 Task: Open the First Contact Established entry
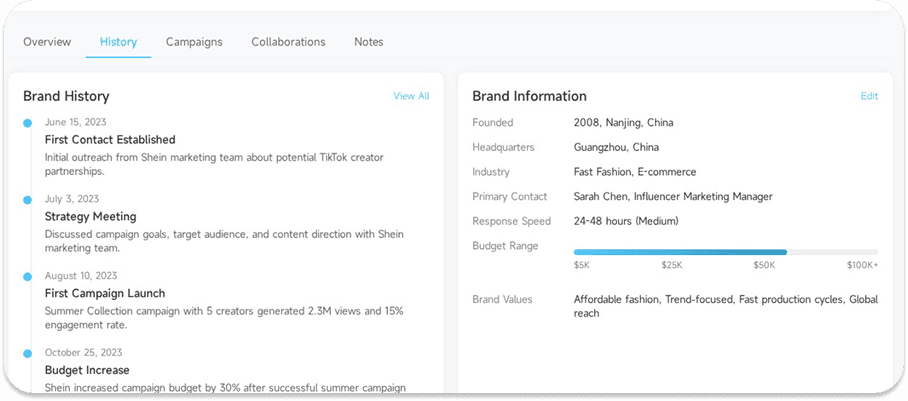click(x=110, y=140)
